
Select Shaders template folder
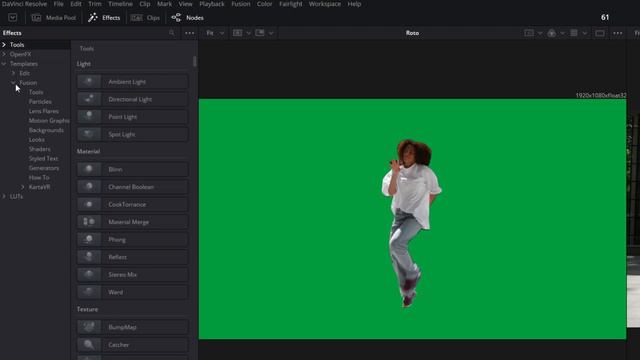pyautogui.click(x=40, y=149)
